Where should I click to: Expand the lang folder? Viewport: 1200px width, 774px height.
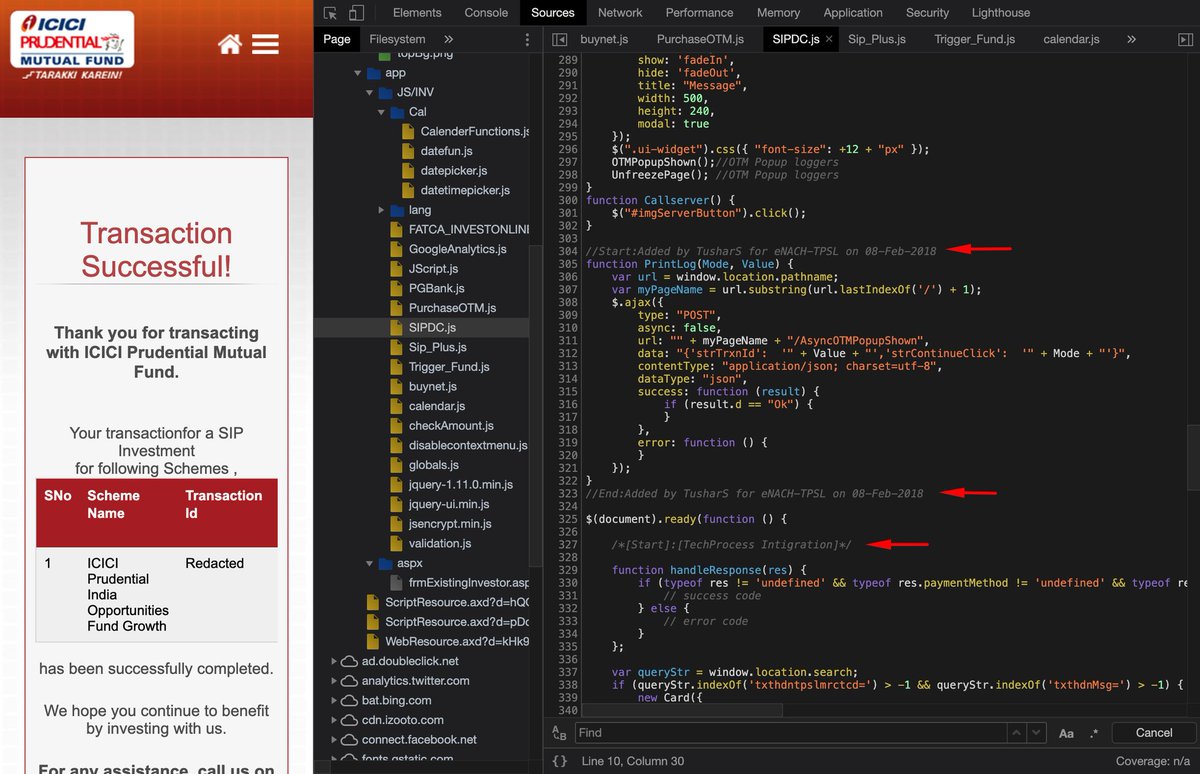382,210
